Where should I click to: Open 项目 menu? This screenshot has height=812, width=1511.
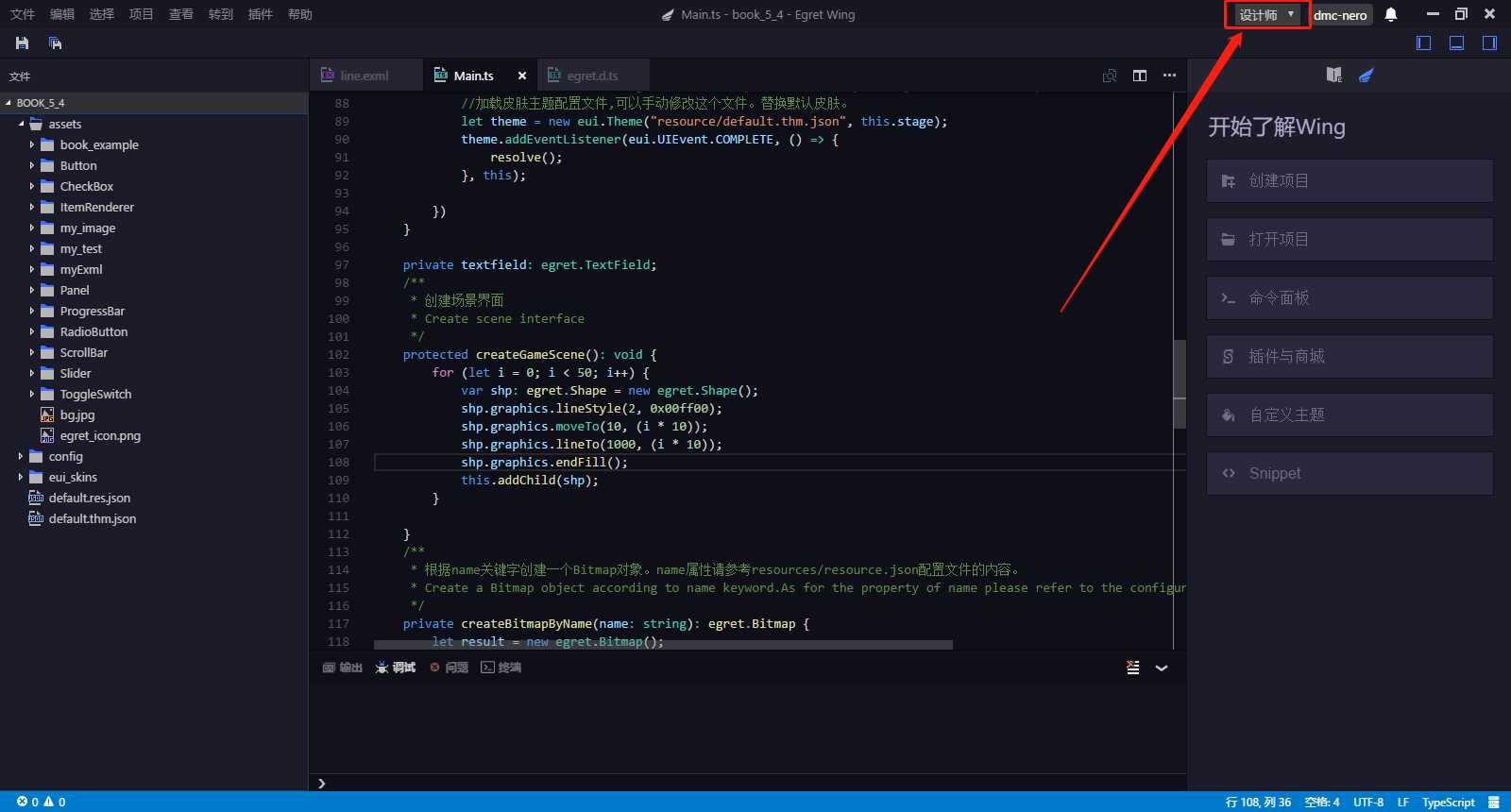coord(142,14)
